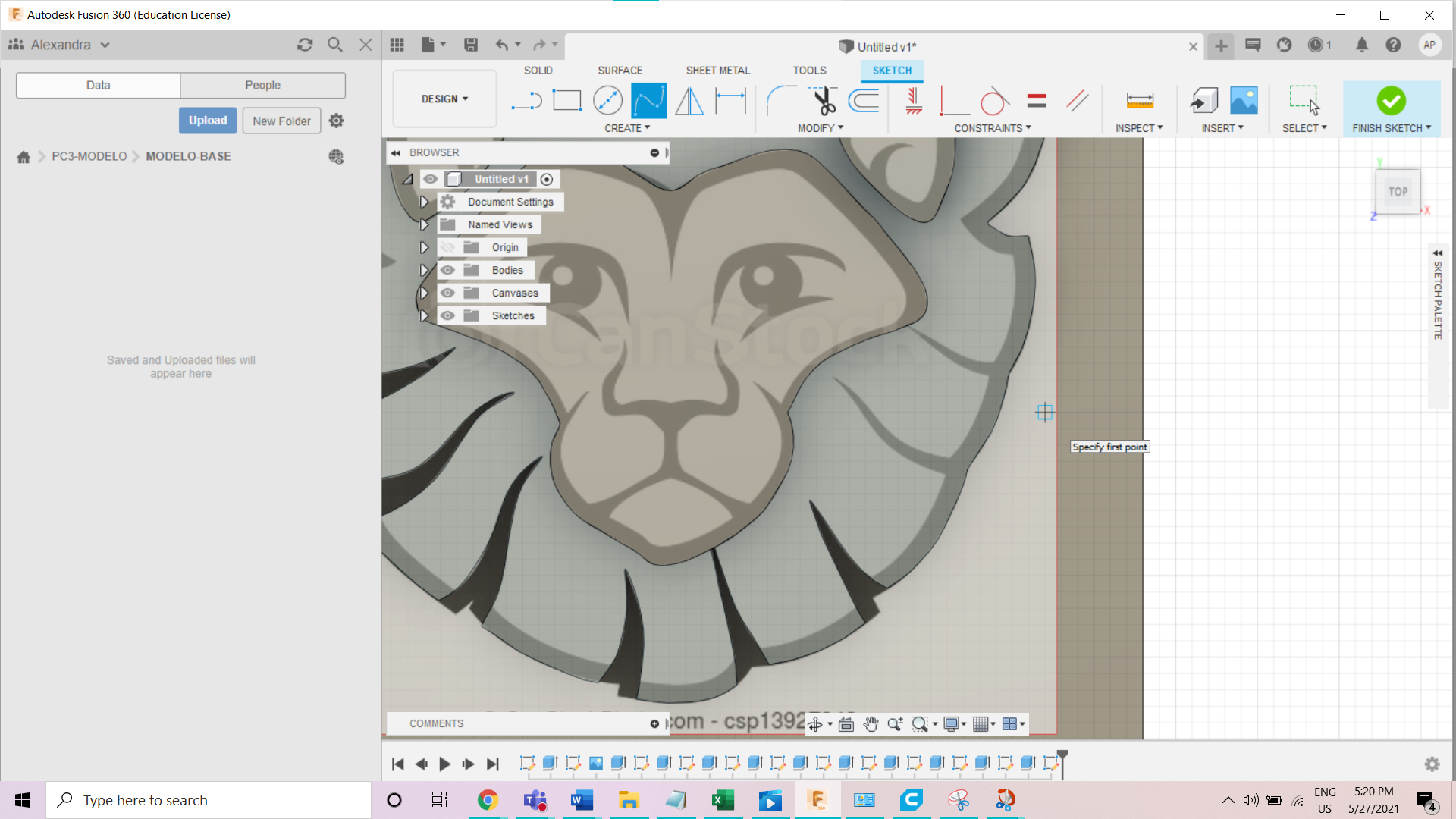Select the Line sketch tool
Viewport: 1456px width, 819px height.
click(526, 100)
